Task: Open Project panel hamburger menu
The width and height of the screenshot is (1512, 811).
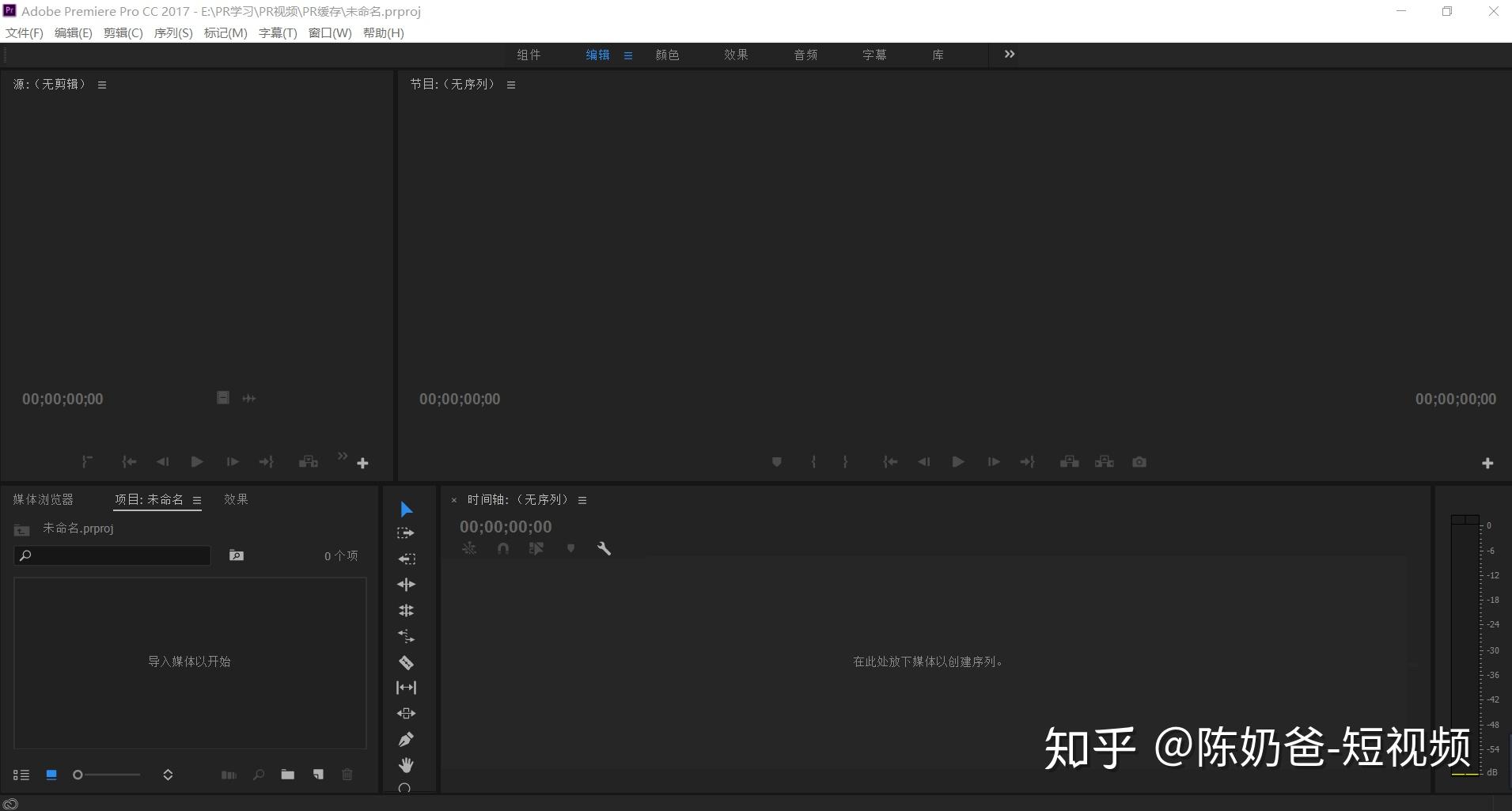Action: [x=197, y=500]
